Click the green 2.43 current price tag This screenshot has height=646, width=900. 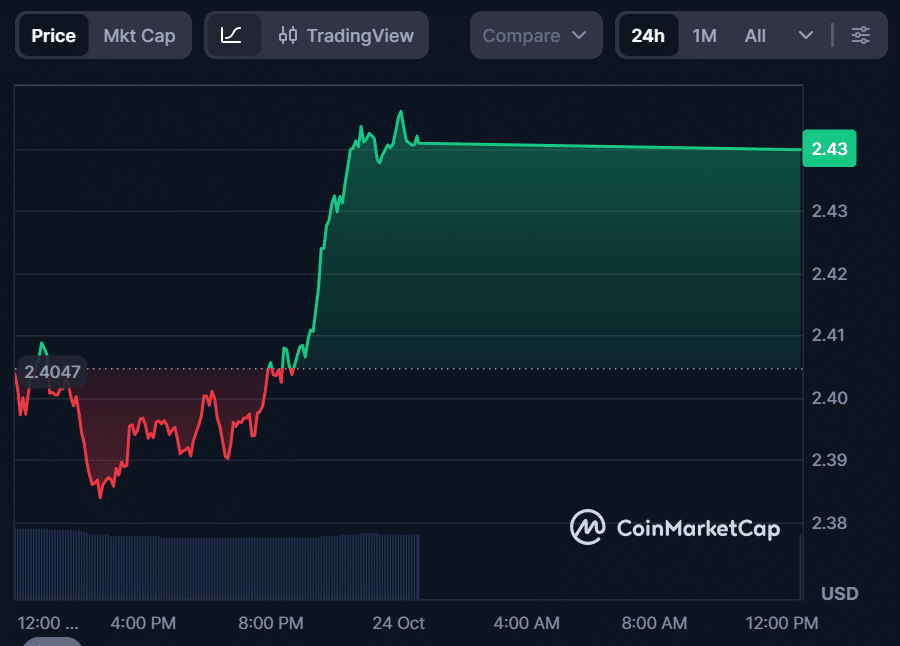[829, 149]
